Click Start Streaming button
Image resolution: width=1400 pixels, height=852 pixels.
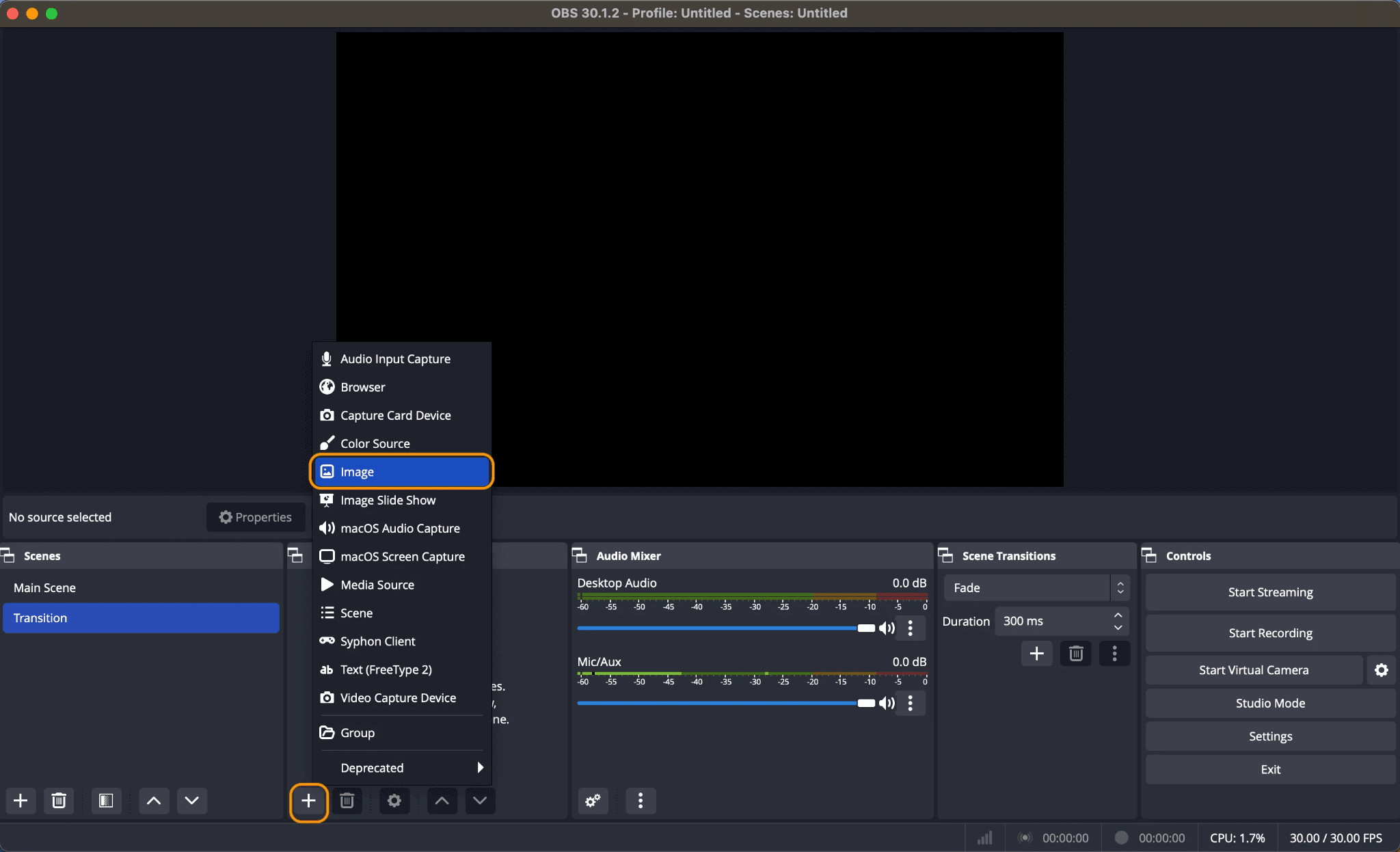point(1270,592)
